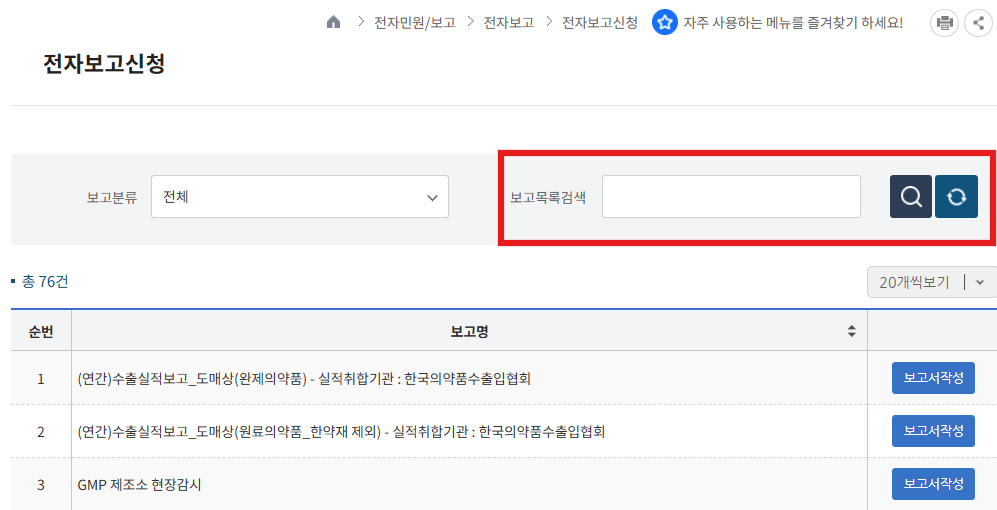Open 전자보고신청 breadcrumb item
This screenshot has width=997, height=510.
point(599,22)
